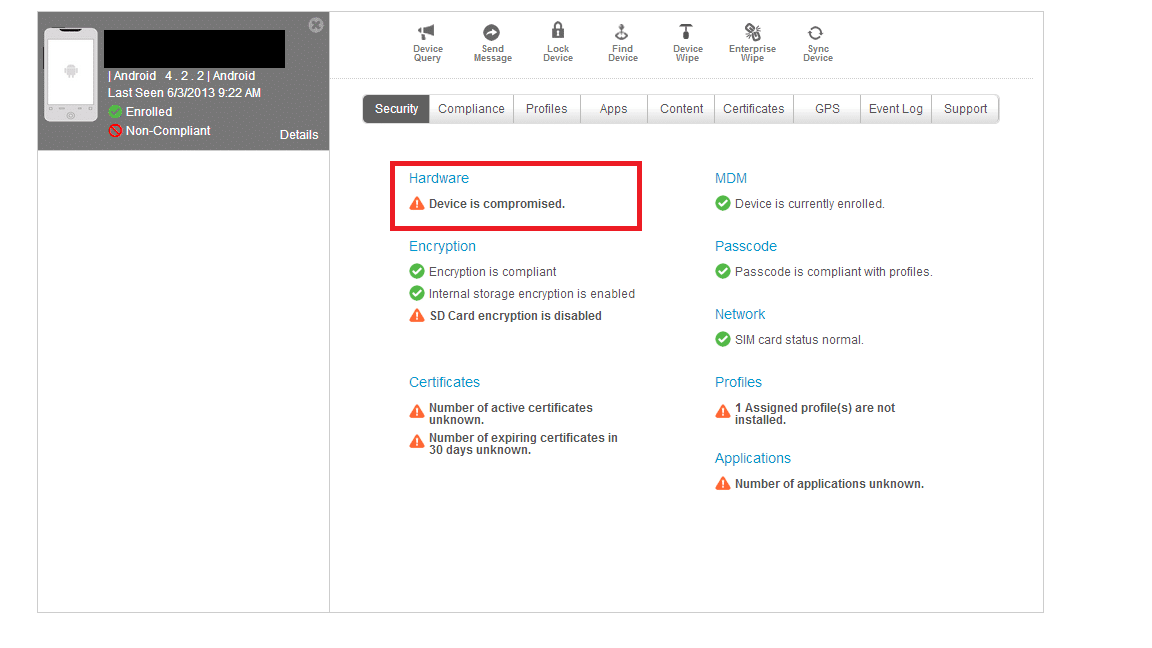1152x648 pixels.
Task: Click 'Passcode is compliant with profiles.' text
Action: (834, 272)
